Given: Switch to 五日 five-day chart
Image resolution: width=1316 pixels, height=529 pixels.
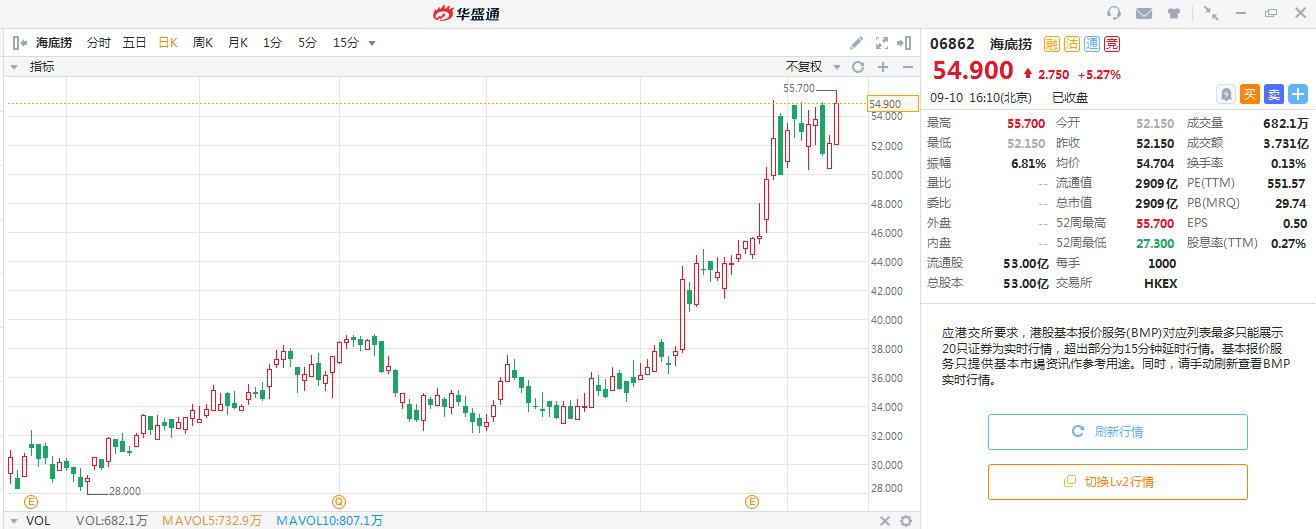Looking at the screenshot, I should [x=135, y=43].
